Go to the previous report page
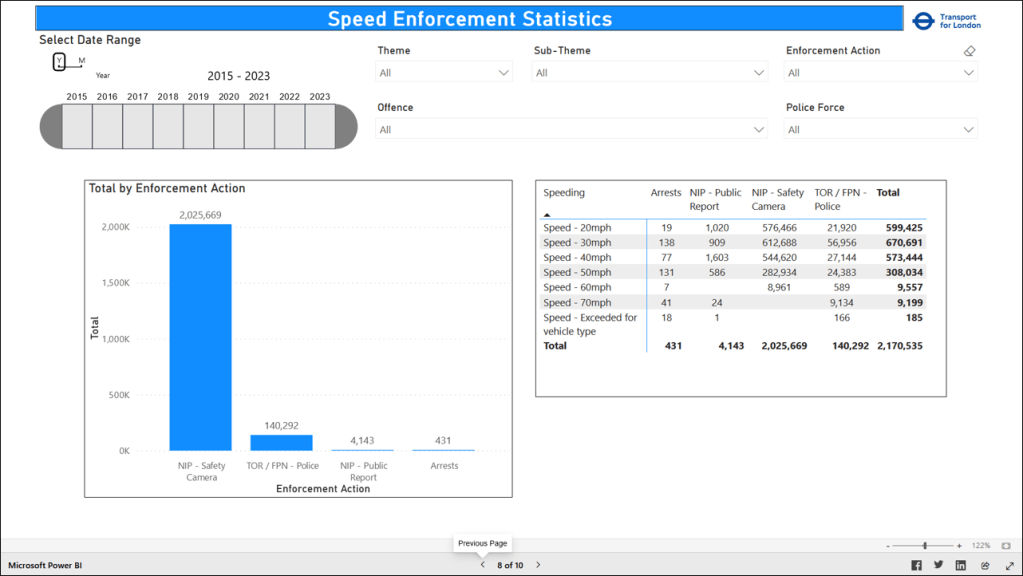This screenshot has width=1023, height=576. point(482,565)
